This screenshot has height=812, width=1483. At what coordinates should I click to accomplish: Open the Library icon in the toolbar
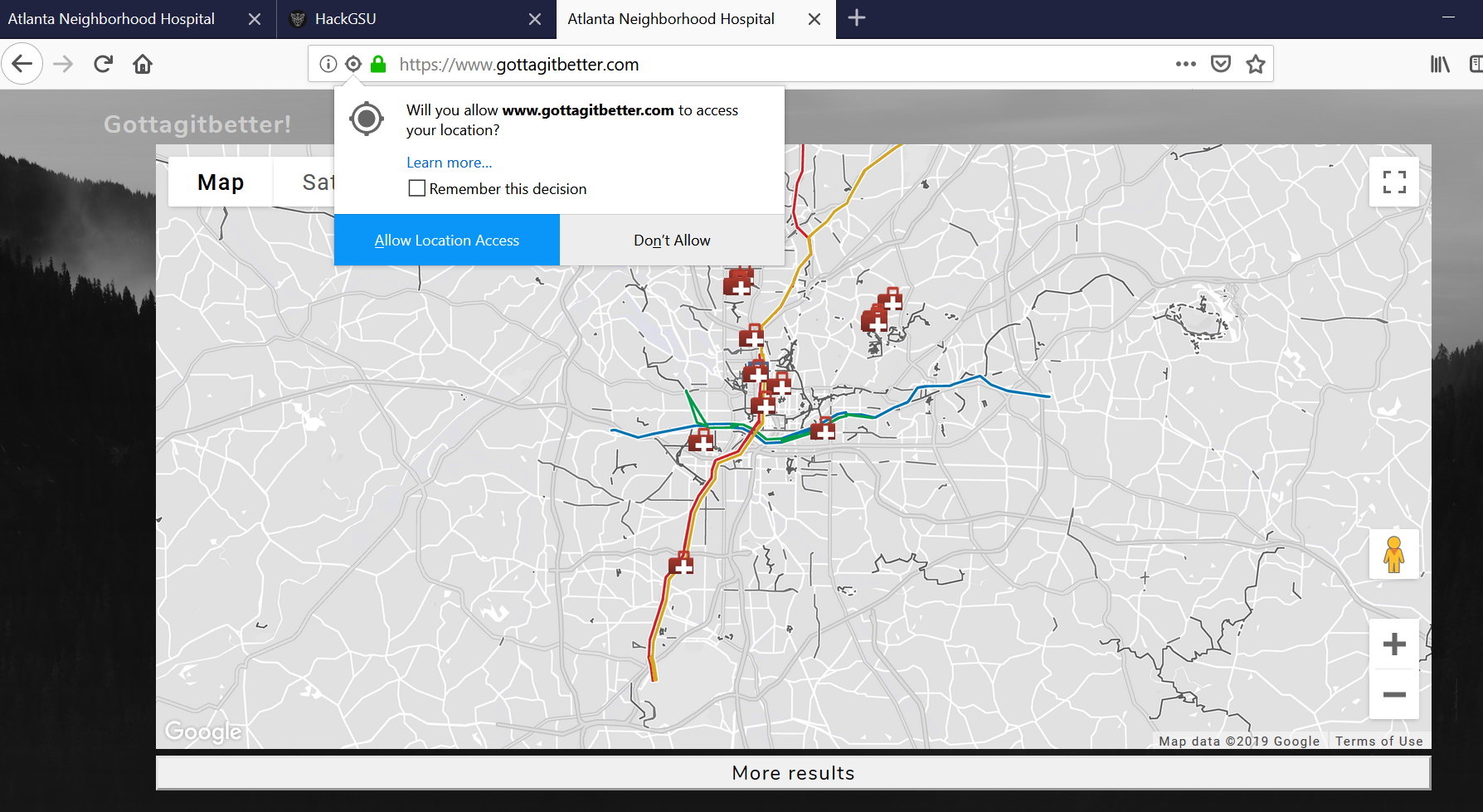(1440, 64)
